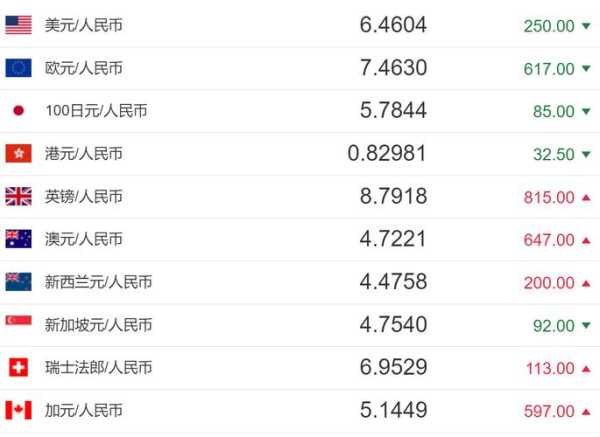Click the 6.4604 exchange rate value
Image resolution: width=600 pixels, height=437 pixels.
click(393, 25)
